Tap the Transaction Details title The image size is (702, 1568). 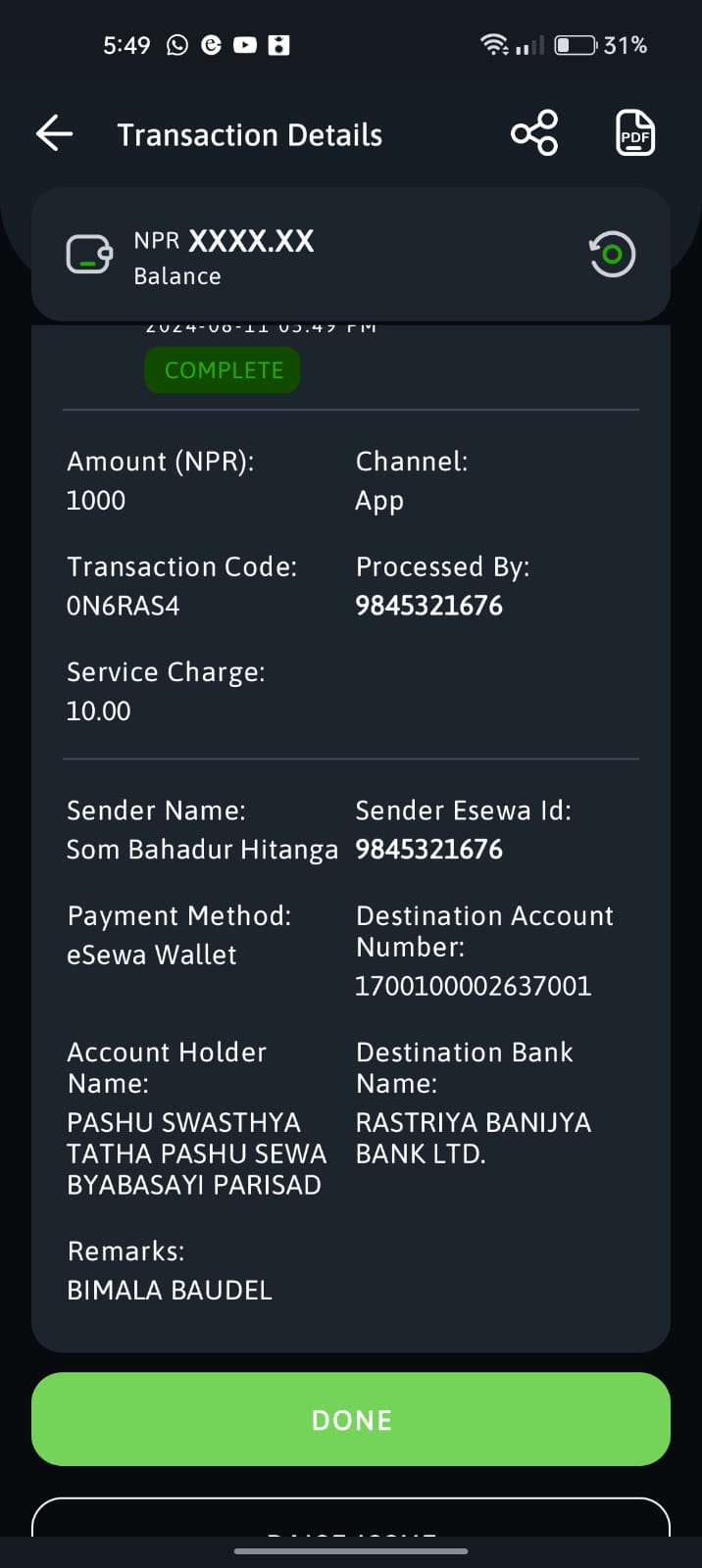pos(250,134)
